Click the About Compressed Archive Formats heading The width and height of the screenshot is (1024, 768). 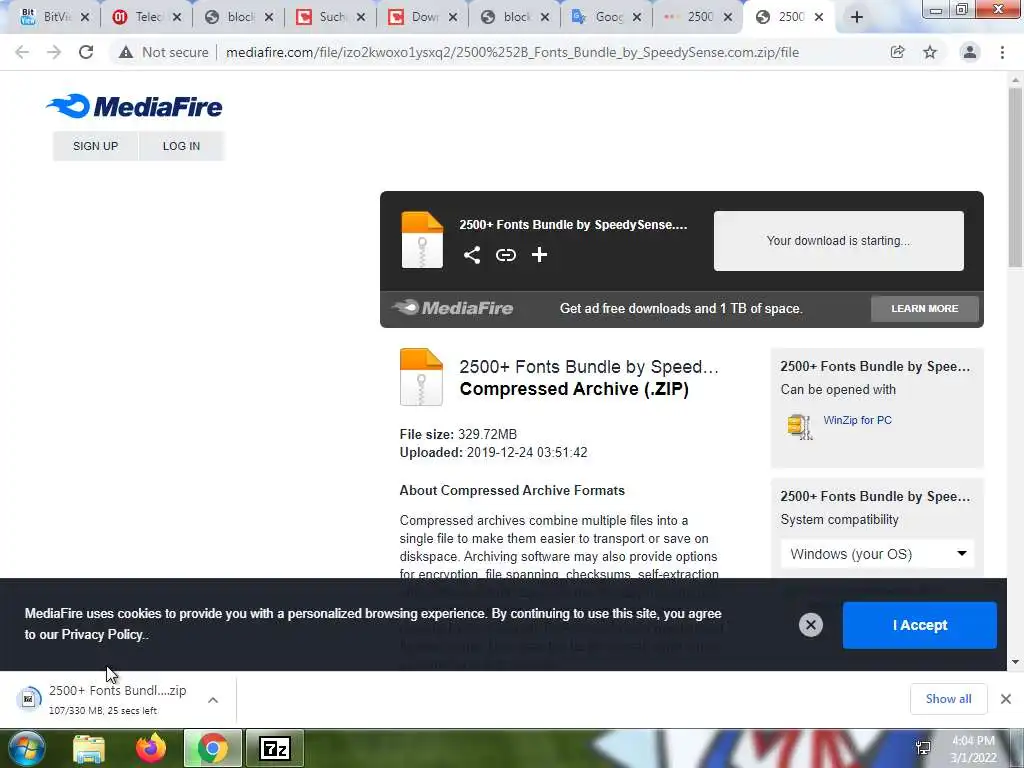512,490
